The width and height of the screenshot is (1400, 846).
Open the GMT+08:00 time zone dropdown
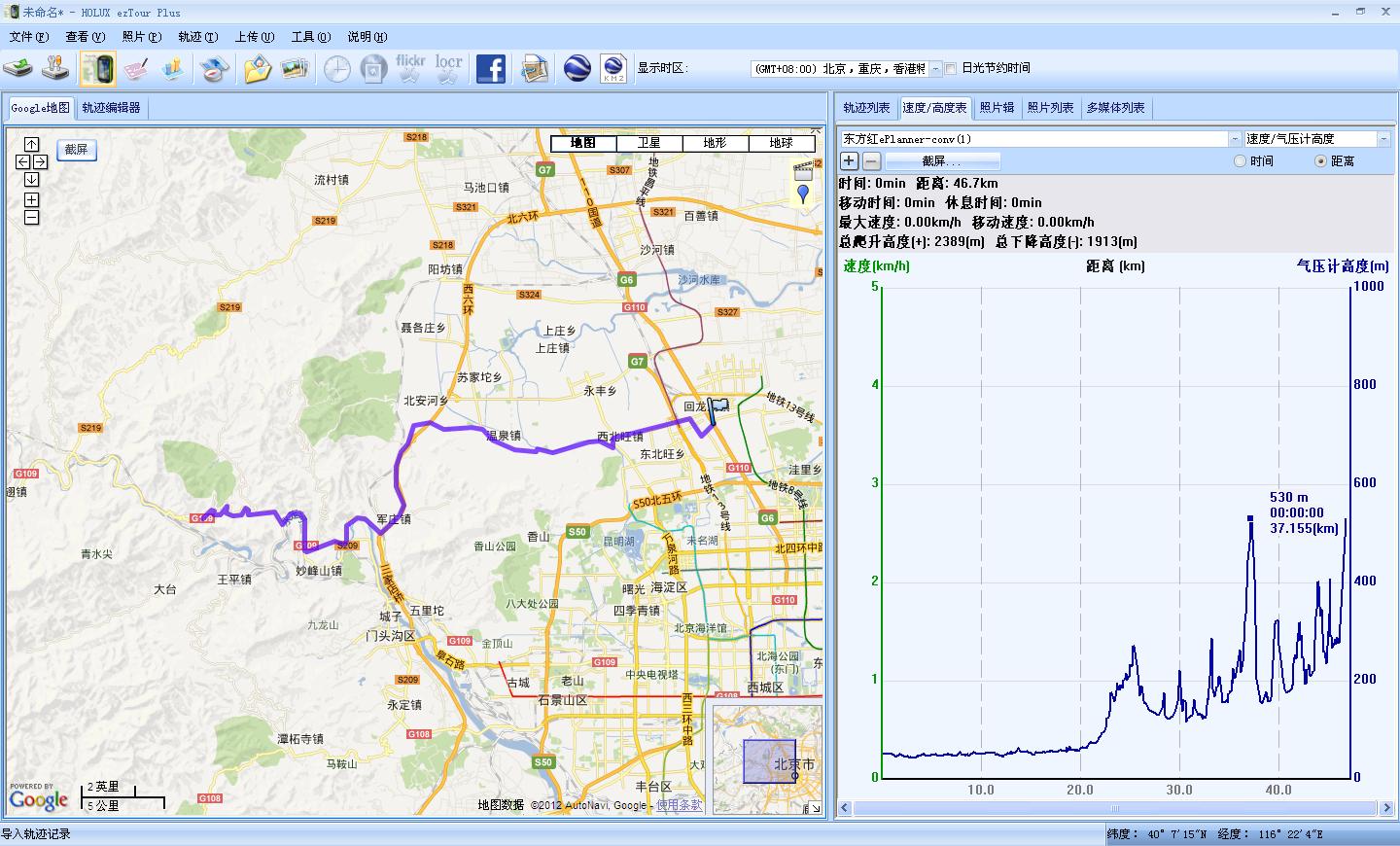[x=936, y=69]
